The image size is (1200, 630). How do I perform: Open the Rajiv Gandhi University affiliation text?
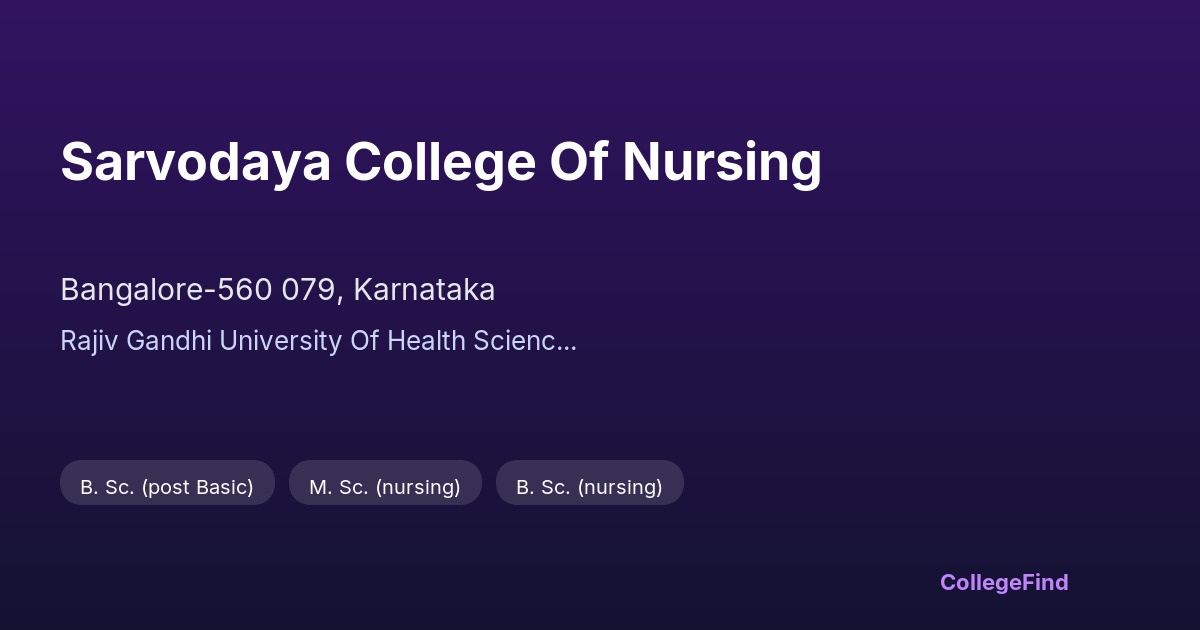pos(317,341)
